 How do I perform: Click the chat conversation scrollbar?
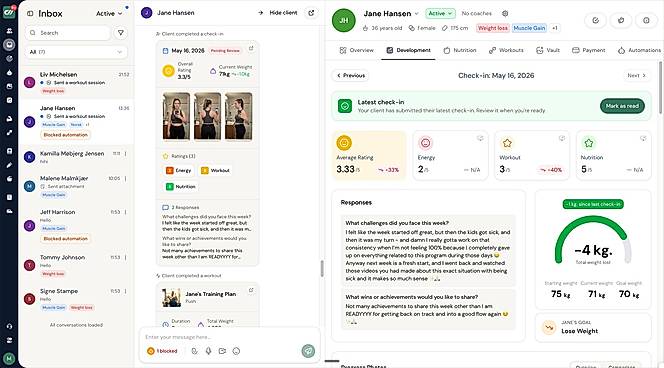[322, 268]
